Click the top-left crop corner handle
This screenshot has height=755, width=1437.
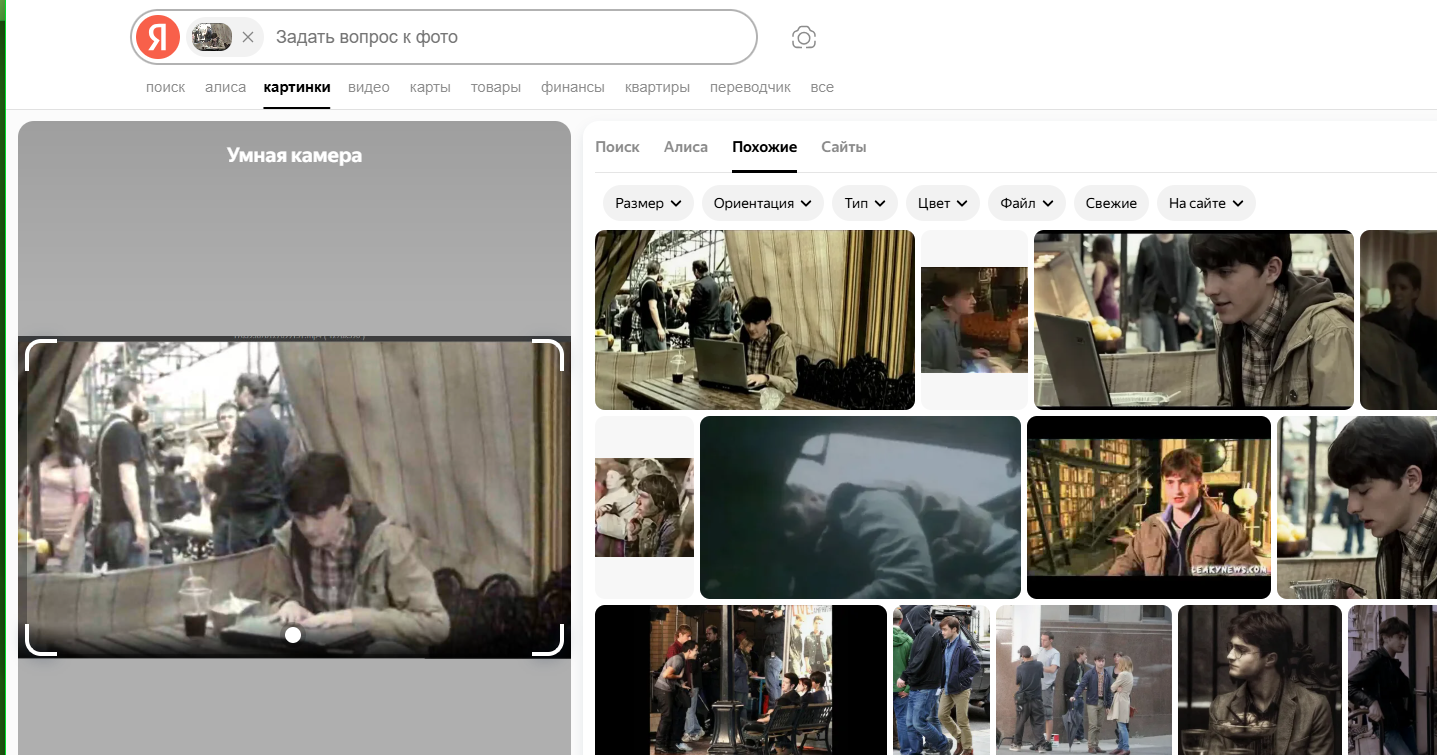(x=40, y=355)
